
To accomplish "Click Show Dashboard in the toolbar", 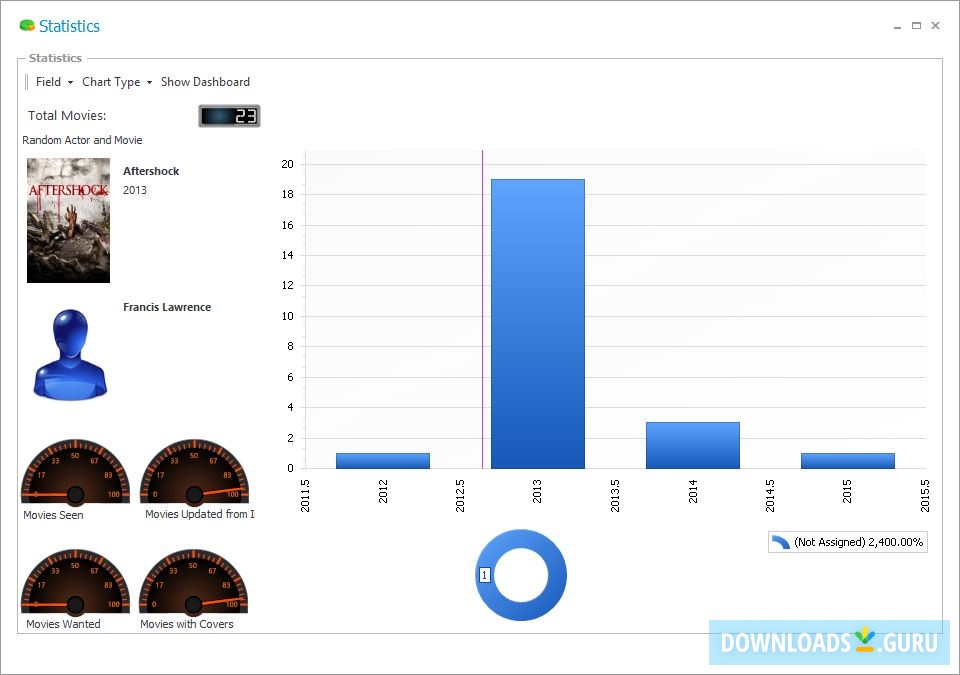I will pos(205,82).
